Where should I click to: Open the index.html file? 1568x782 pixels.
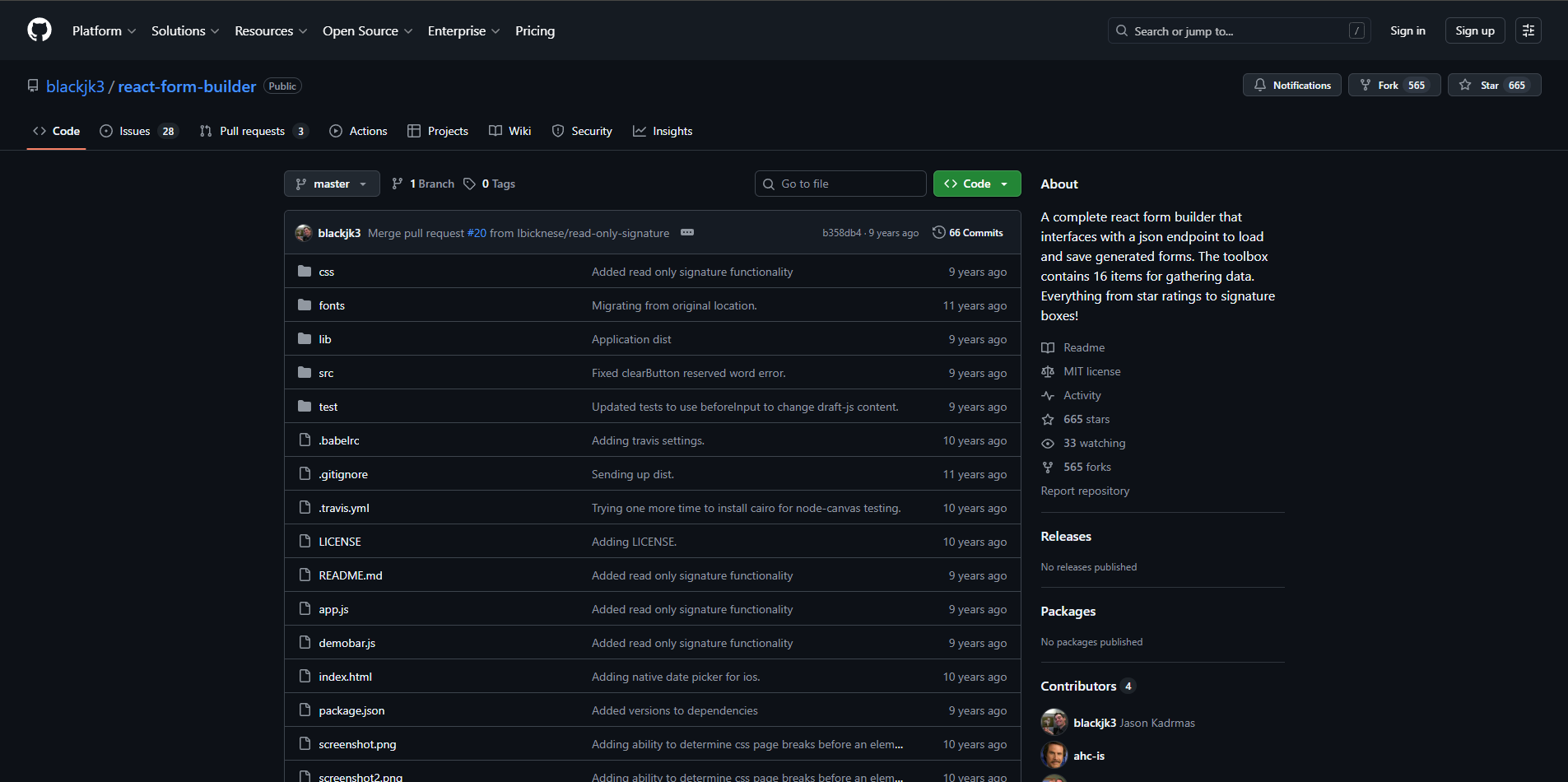coord(345,677)
